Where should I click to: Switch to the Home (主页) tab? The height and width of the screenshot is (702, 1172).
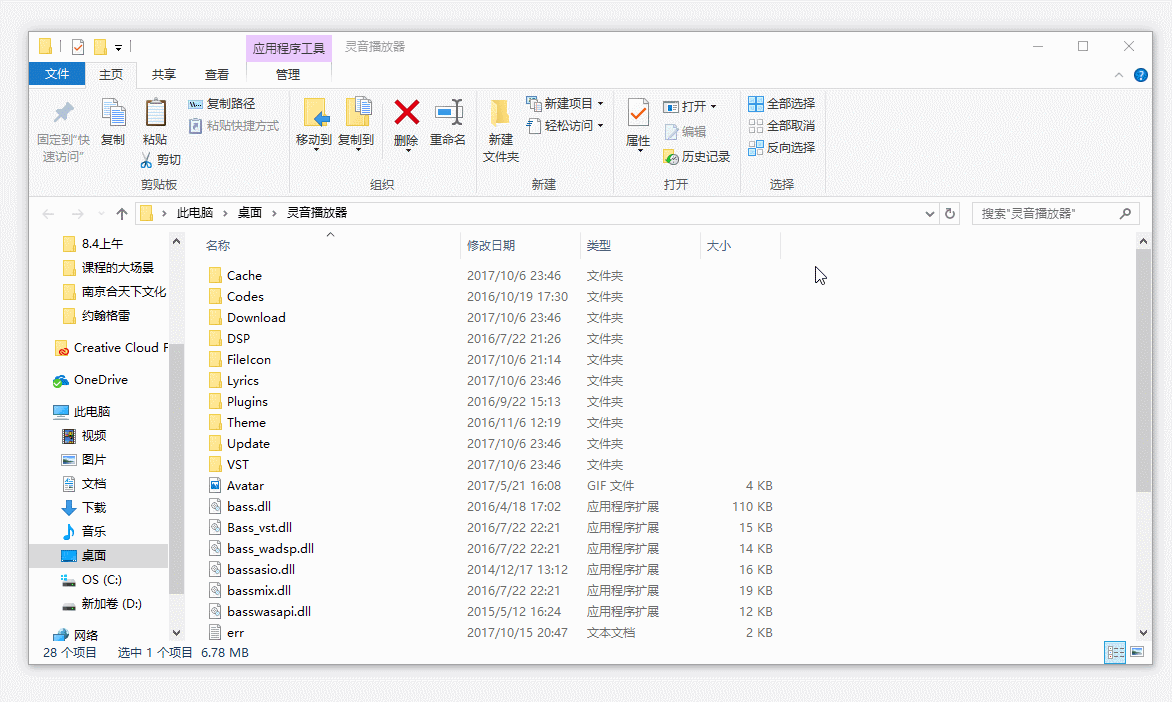(111, 75)
